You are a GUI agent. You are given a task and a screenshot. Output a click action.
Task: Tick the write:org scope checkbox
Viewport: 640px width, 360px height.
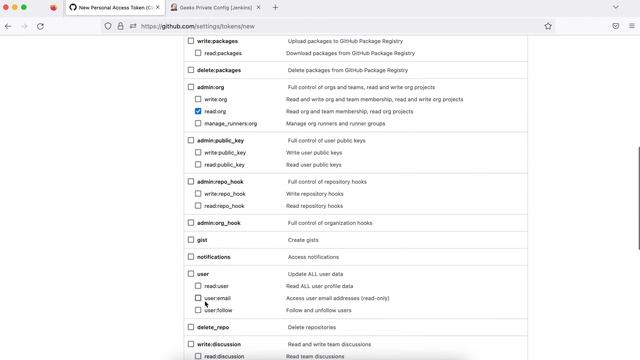pyautogui.click(x=198, y=99)
